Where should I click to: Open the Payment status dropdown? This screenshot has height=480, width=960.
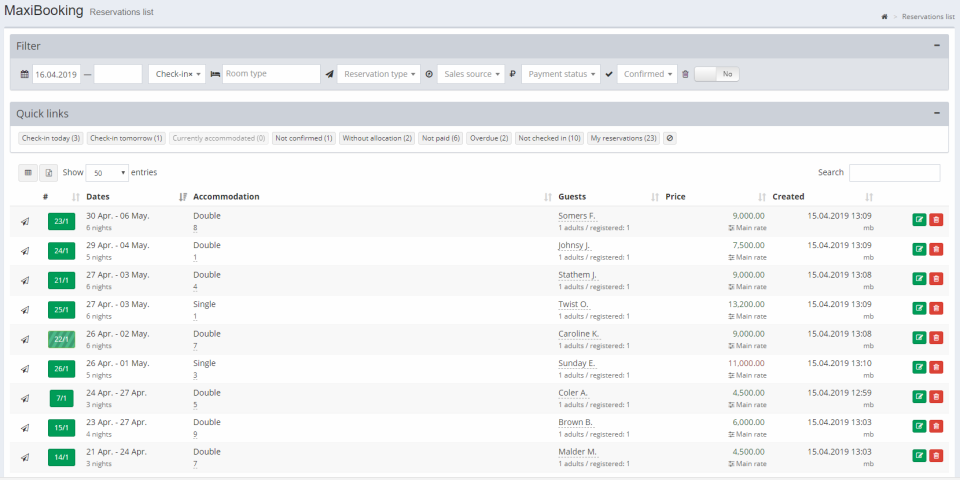click(561, 74)
